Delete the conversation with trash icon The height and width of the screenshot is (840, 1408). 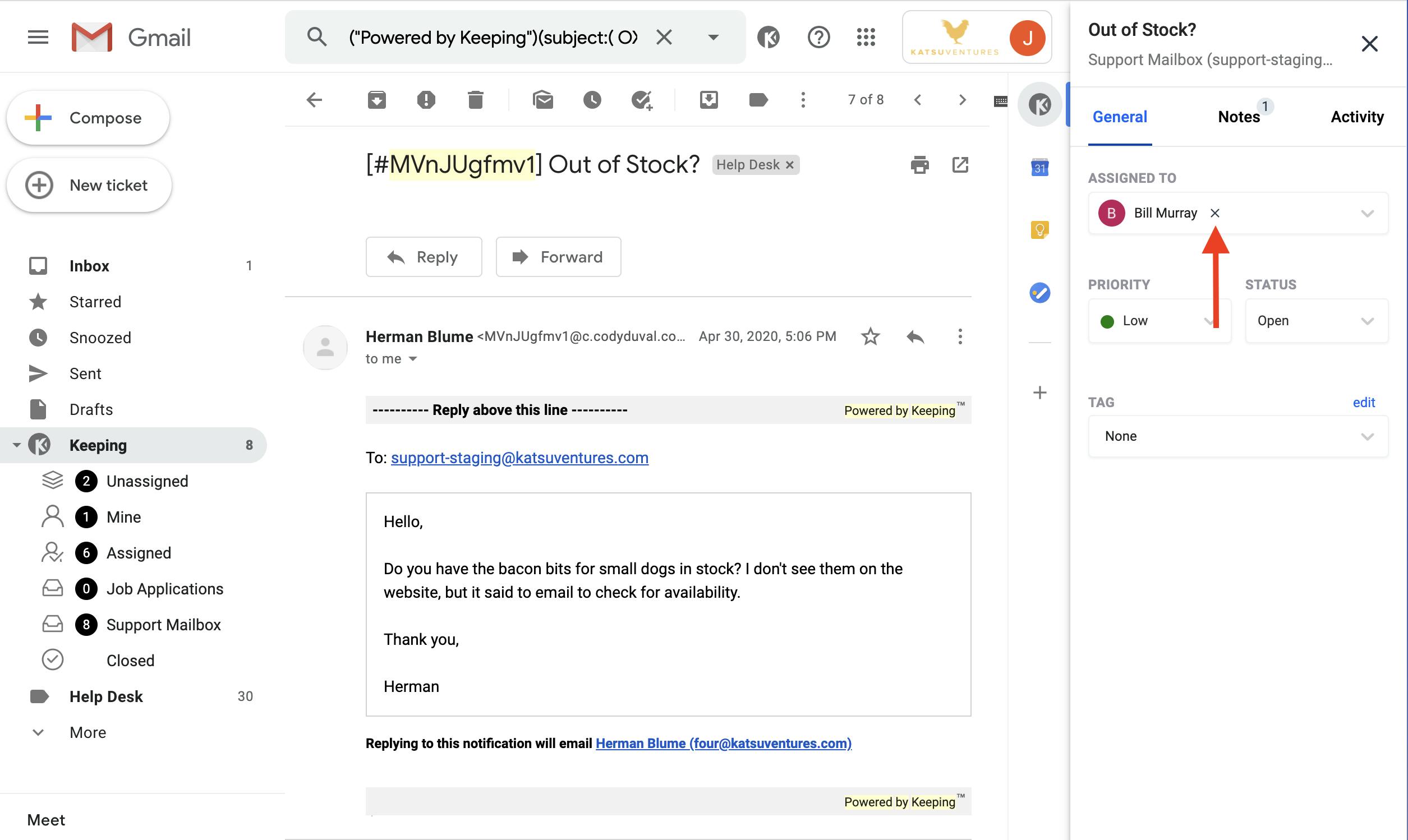point(476,100)
